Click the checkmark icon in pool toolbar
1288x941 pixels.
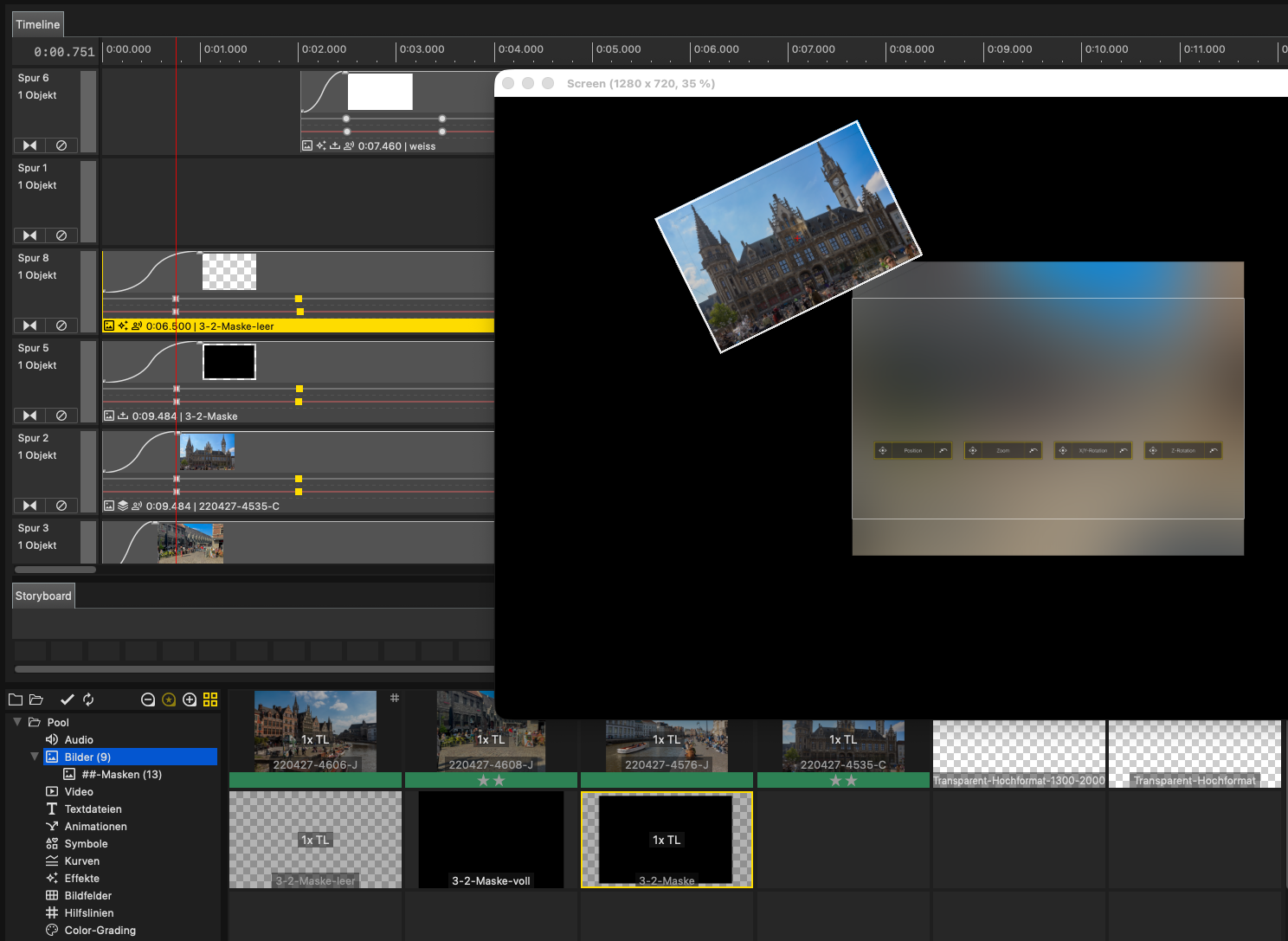click(67, 699)
